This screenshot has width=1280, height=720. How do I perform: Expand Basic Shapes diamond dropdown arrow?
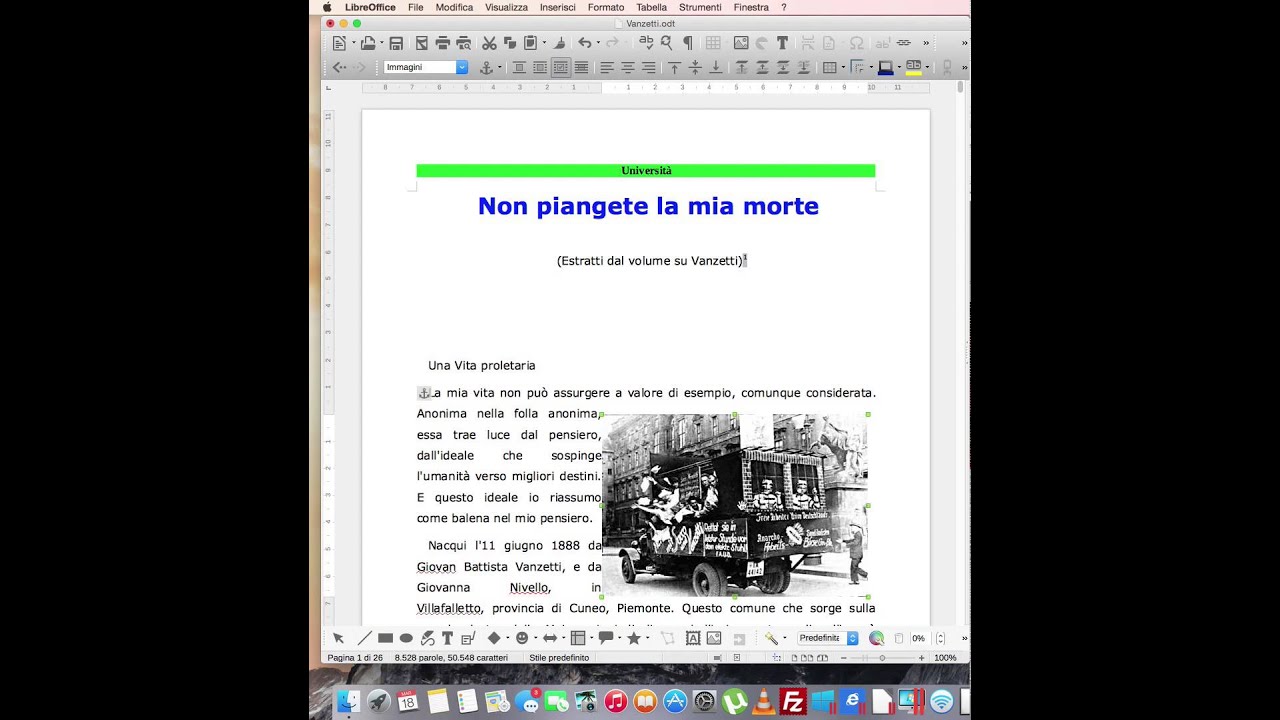point(507,638)
